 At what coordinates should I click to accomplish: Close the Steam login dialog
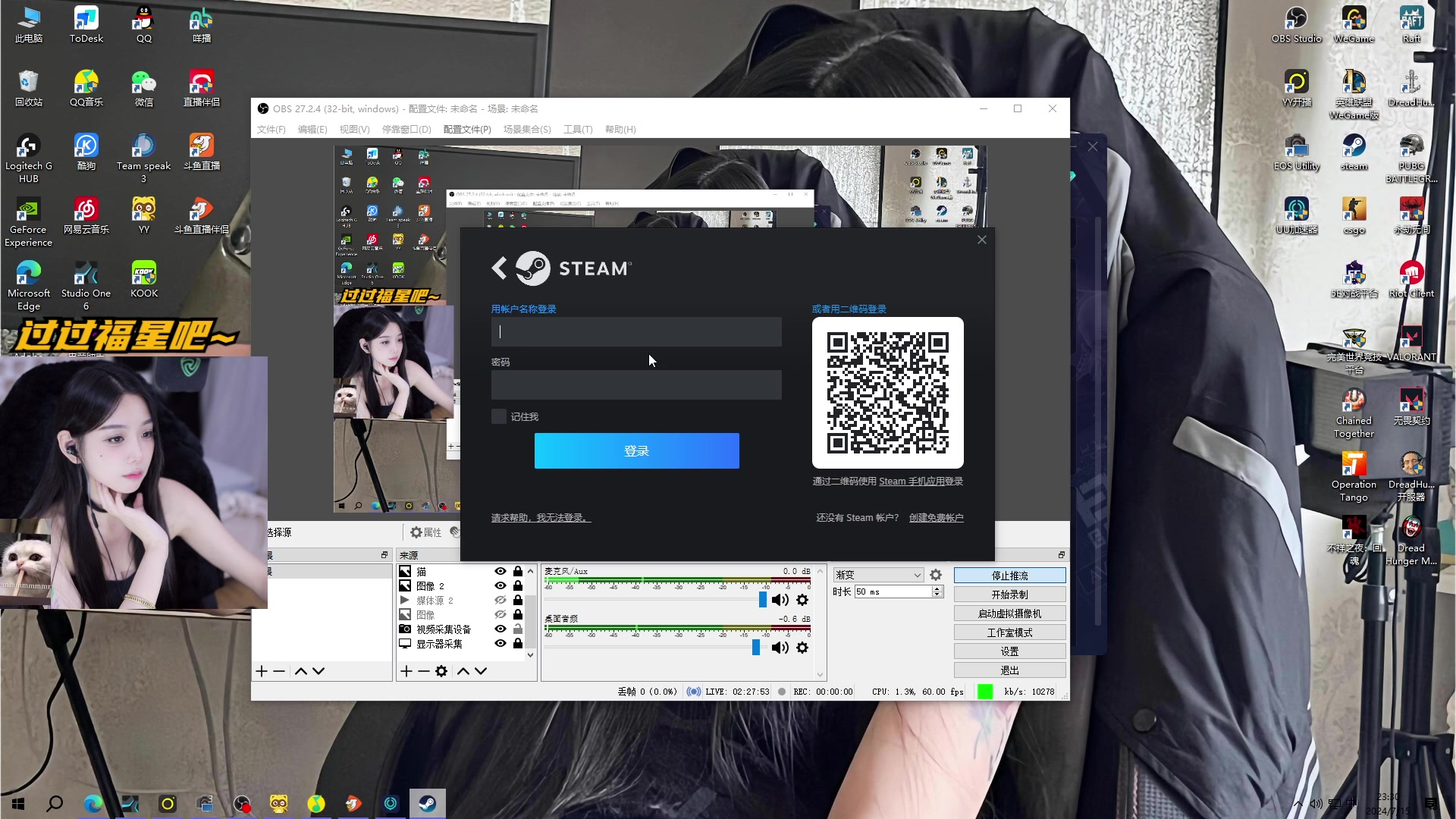tap(982, 240)
